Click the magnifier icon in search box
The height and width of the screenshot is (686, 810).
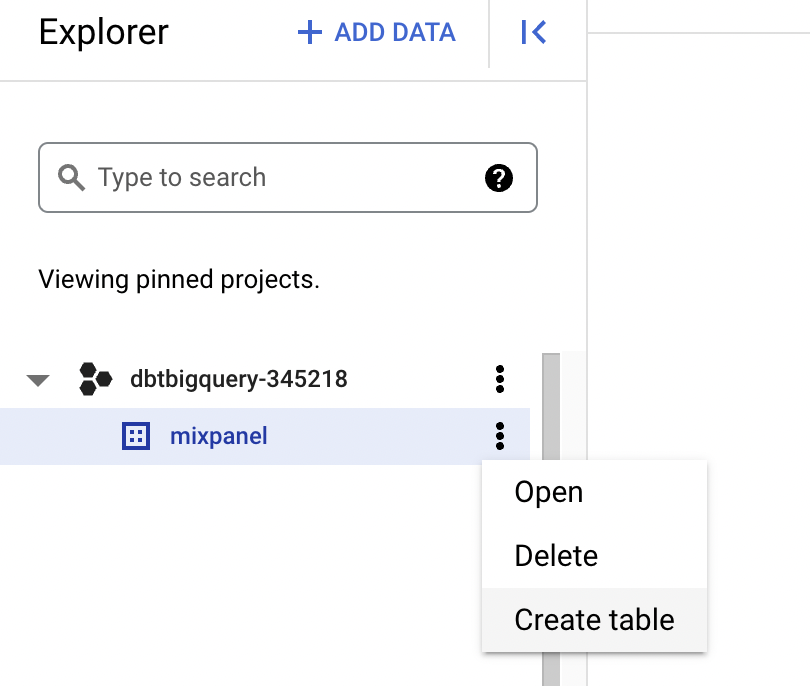tap(71, 178)
